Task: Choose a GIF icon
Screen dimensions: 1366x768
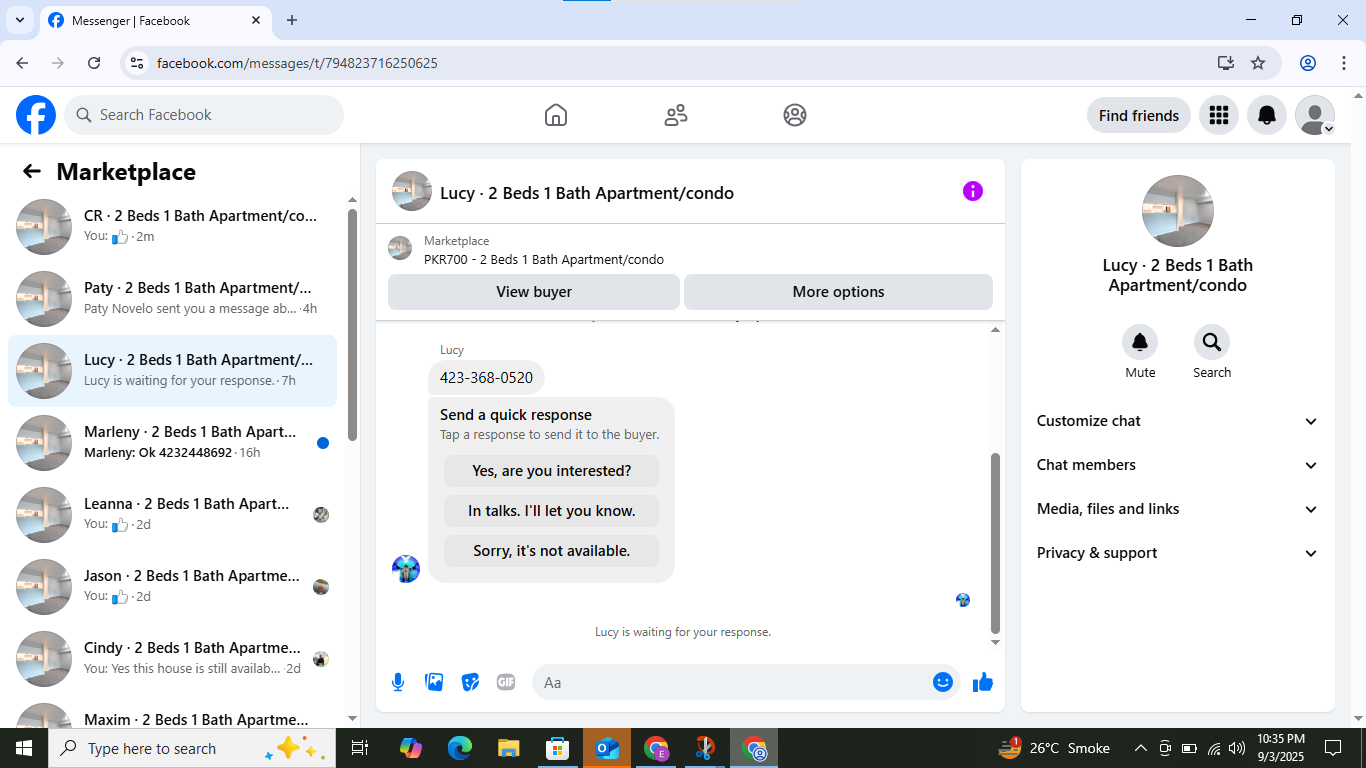Action: [506, 682]
